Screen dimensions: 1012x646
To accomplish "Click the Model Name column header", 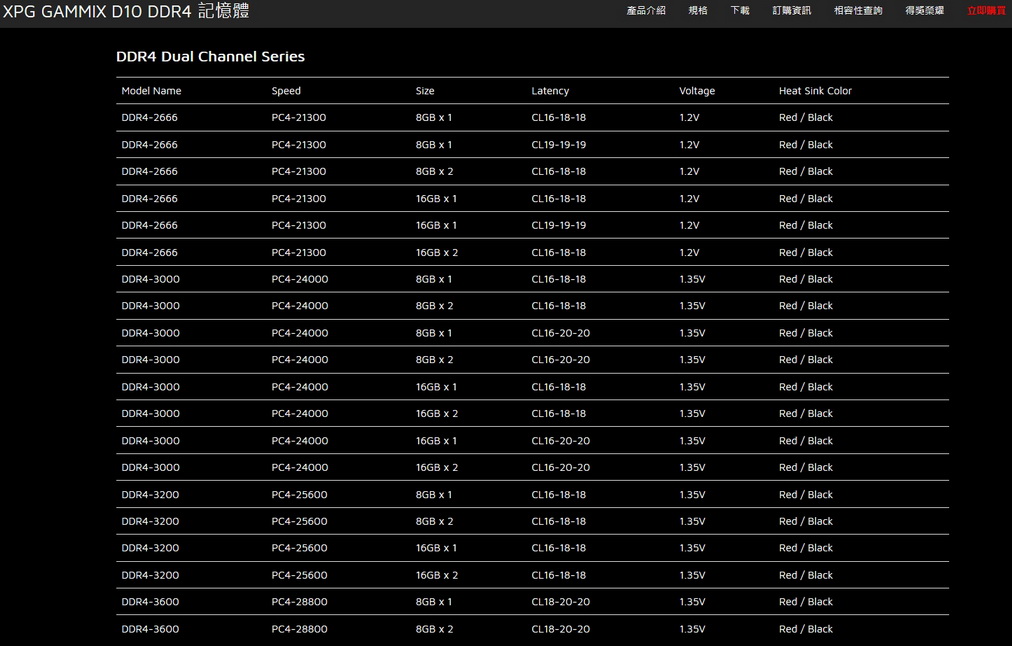I will 151,91.
